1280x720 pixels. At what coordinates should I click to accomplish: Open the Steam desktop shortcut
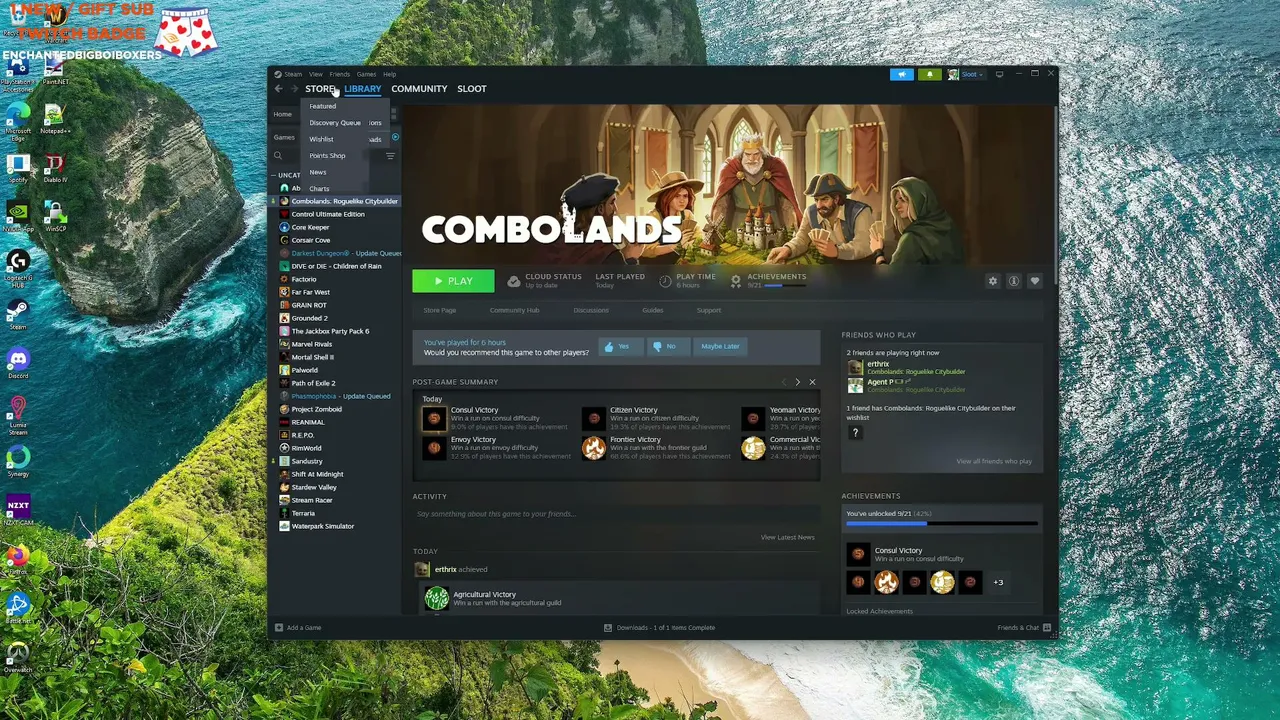pyautogui.click(x=18, y=313)
